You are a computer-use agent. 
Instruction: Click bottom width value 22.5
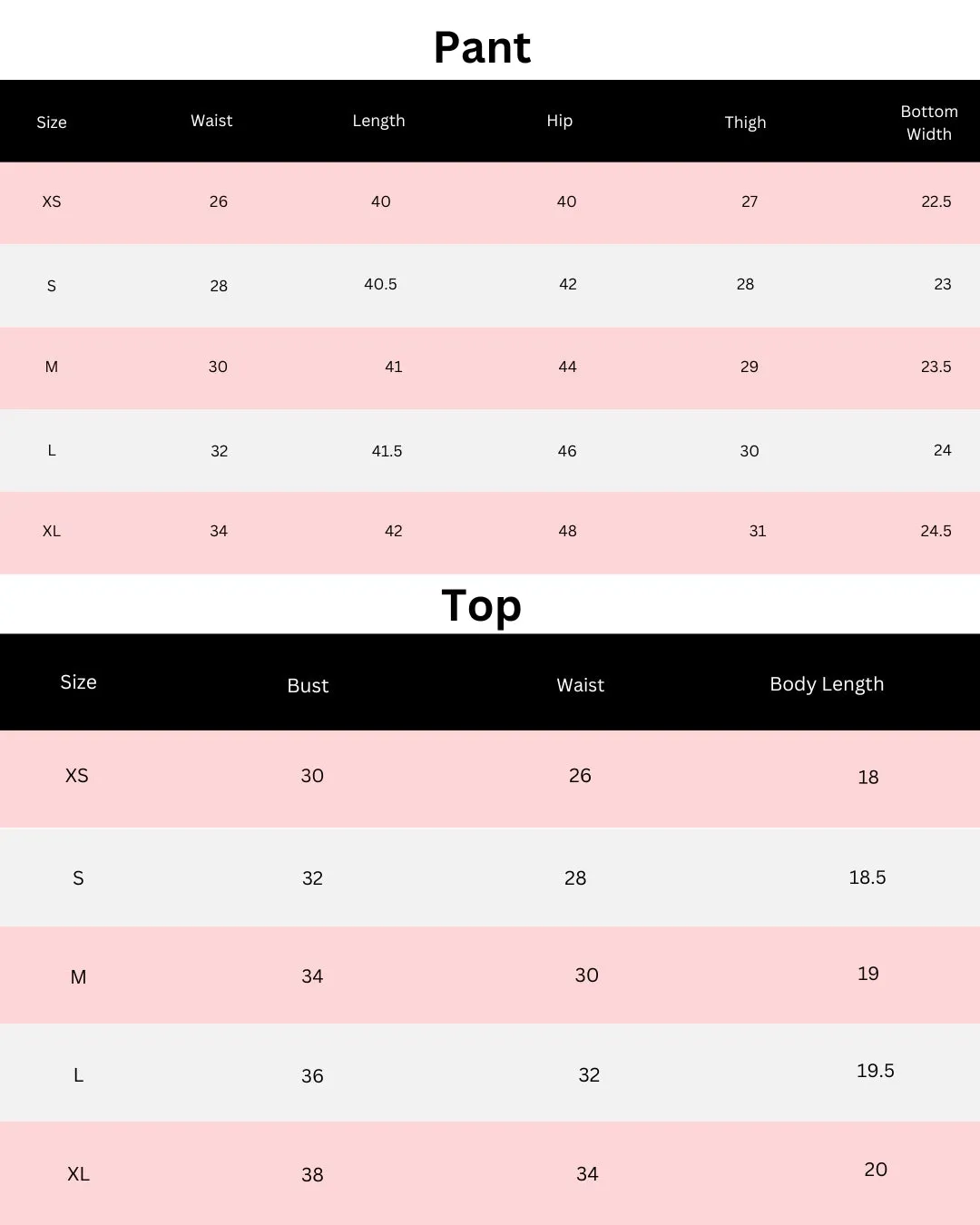936,201
